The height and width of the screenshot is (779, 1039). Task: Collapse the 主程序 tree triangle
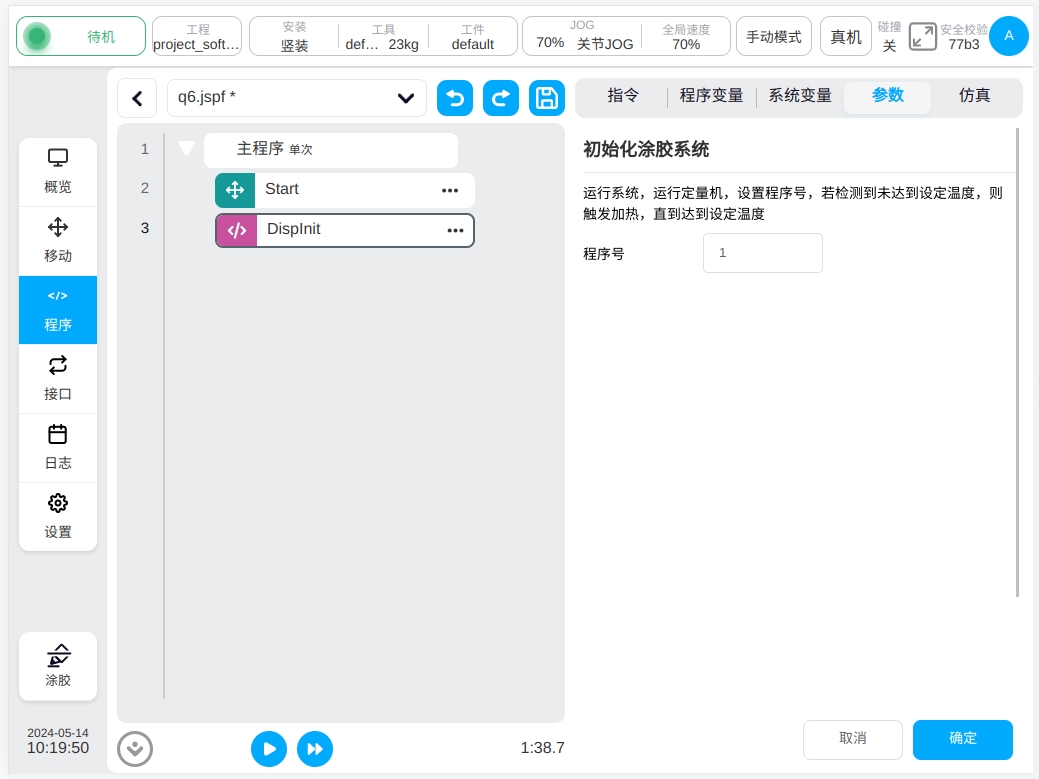pos(187,149)
